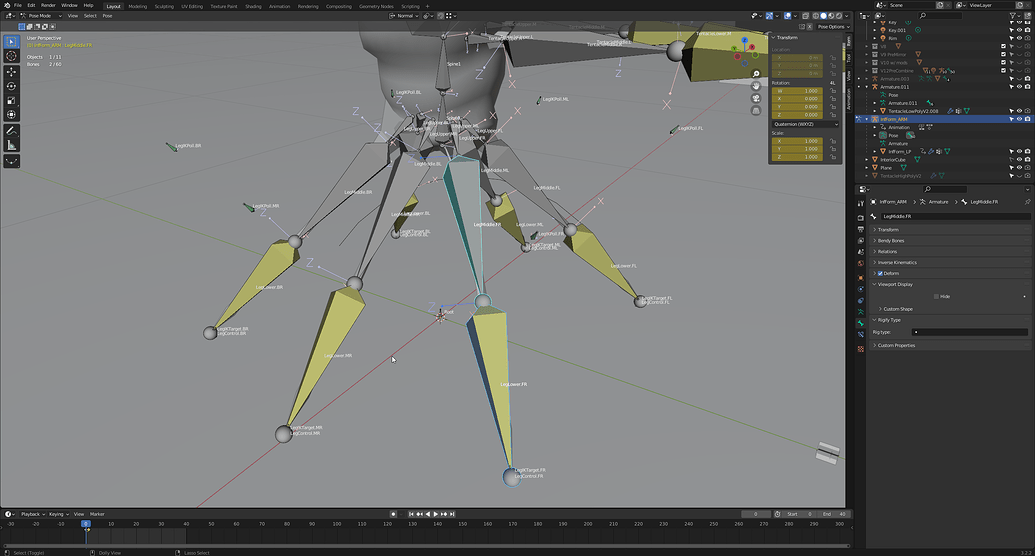
Task: Click the play animation button
Action: pos(435,514)
